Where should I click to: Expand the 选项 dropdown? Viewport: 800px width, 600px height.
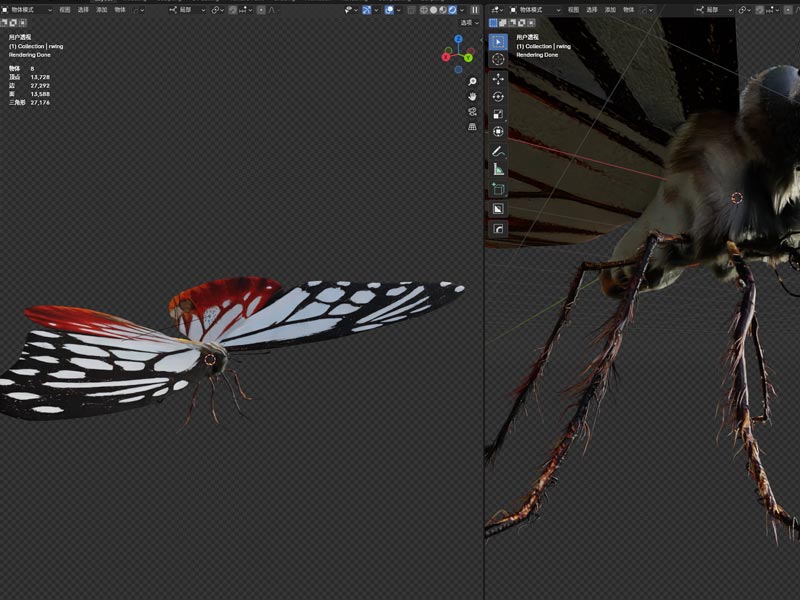[470, 22]
